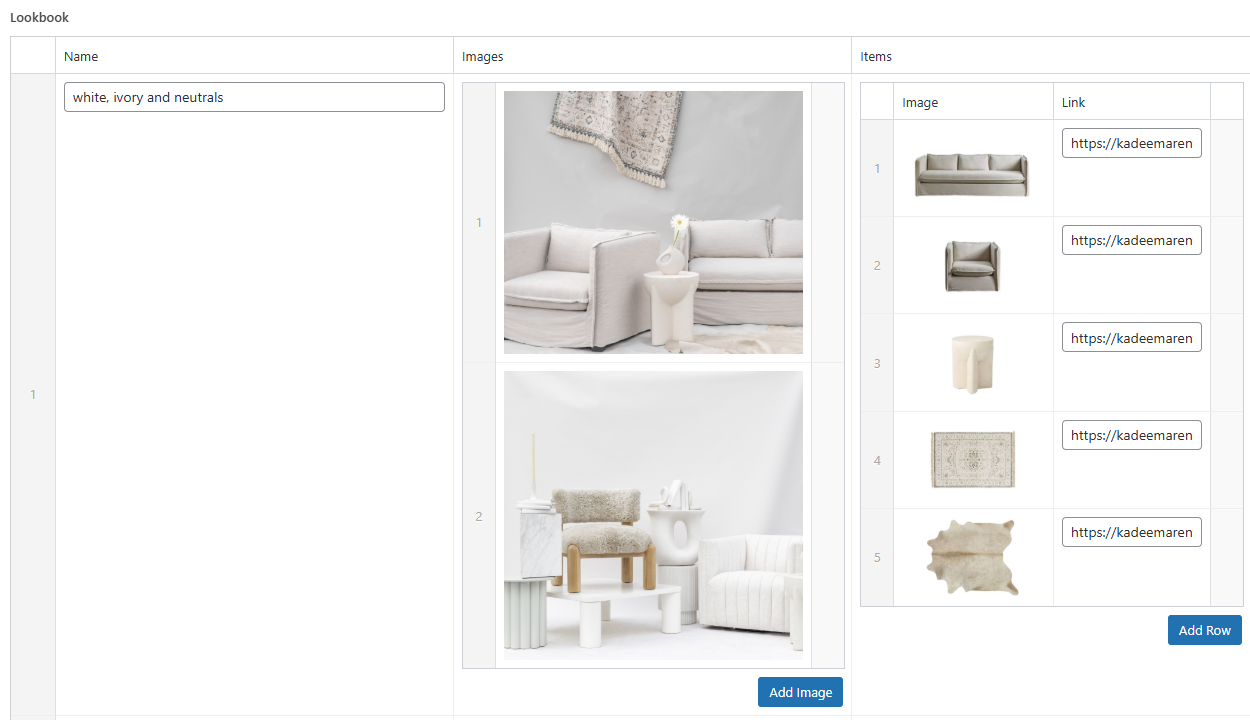Edit the Link field for patterned rug item
This screenshot has width=1250, height=720.
(1131, 435)
